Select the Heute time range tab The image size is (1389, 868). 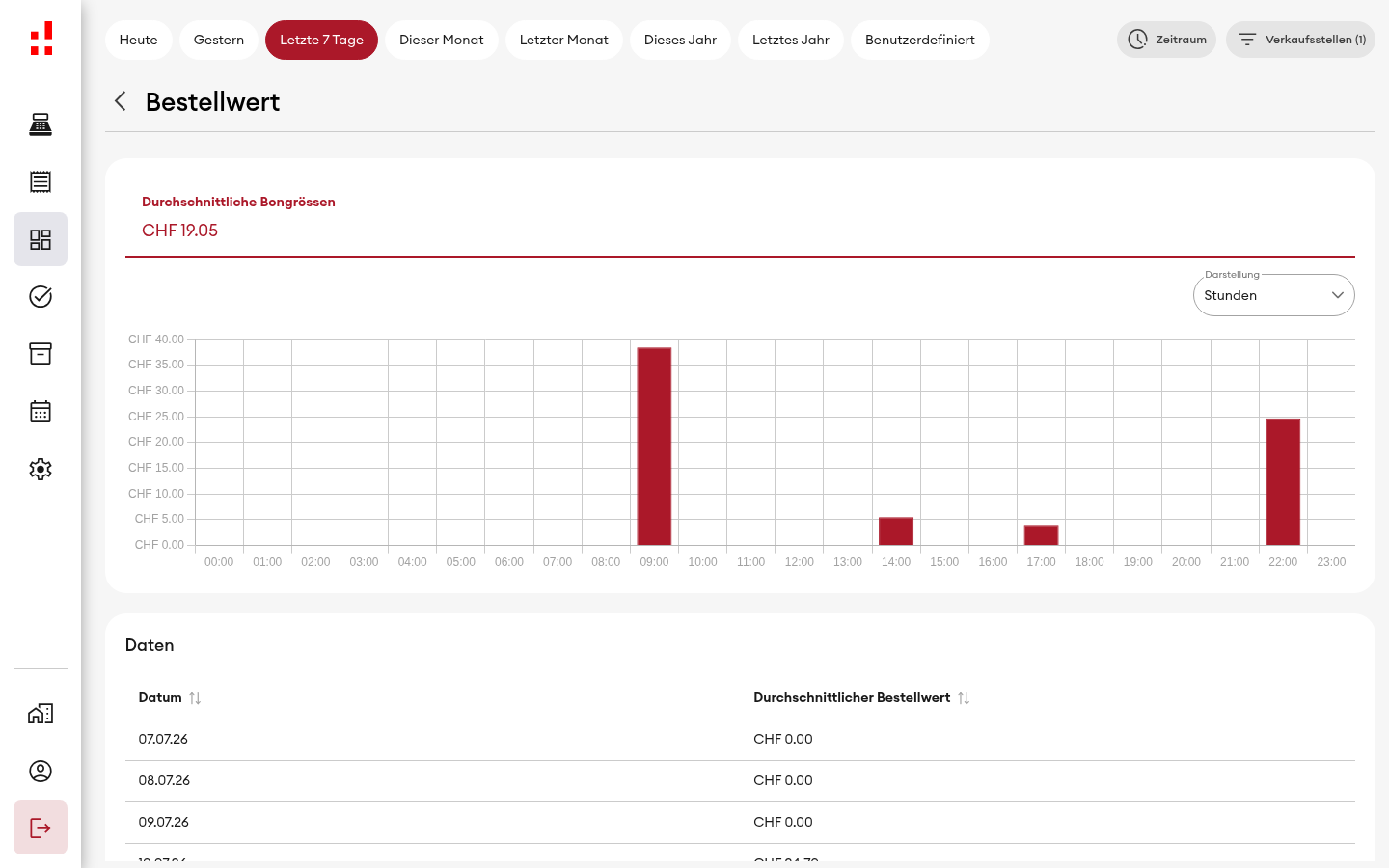[138, 40]
